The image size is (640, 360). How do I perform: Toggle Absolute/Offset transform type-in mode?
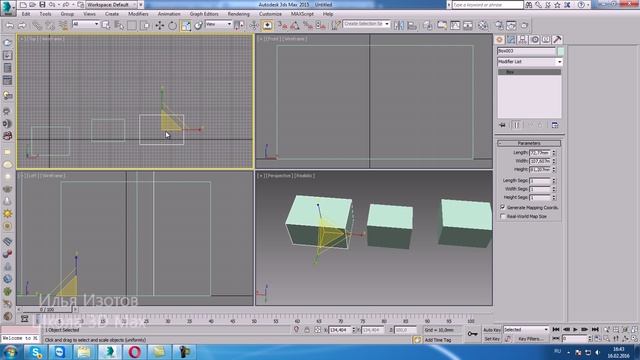tap(318, 330)
